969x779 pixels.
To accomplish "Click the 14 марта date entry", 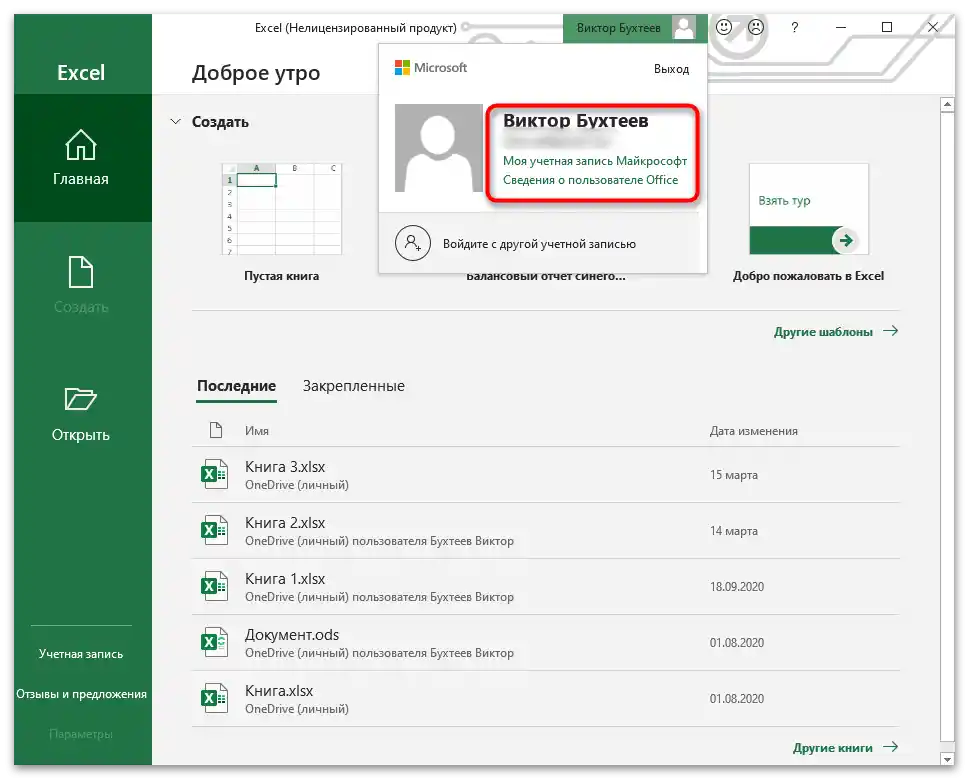I will click(x=734, y=531).
